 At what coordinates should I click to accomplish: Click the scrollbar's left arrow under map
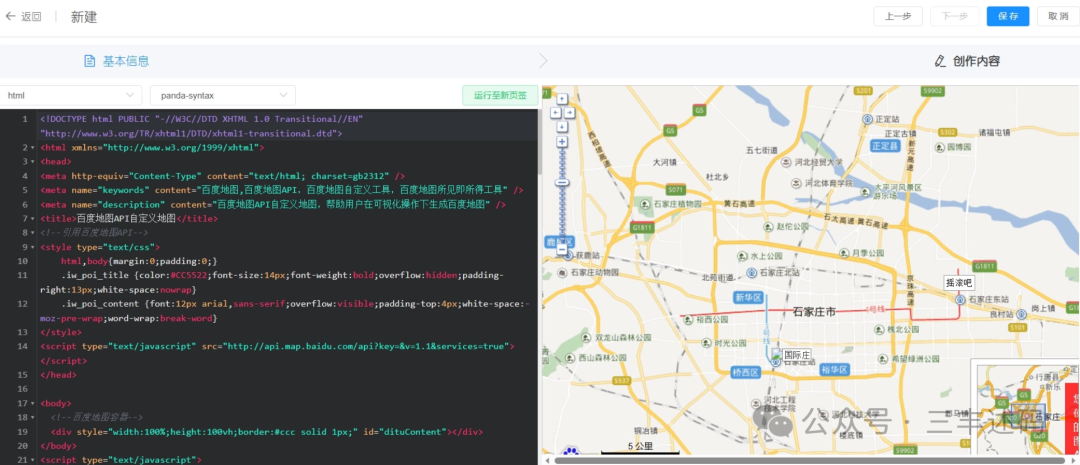tap(548, 460)
